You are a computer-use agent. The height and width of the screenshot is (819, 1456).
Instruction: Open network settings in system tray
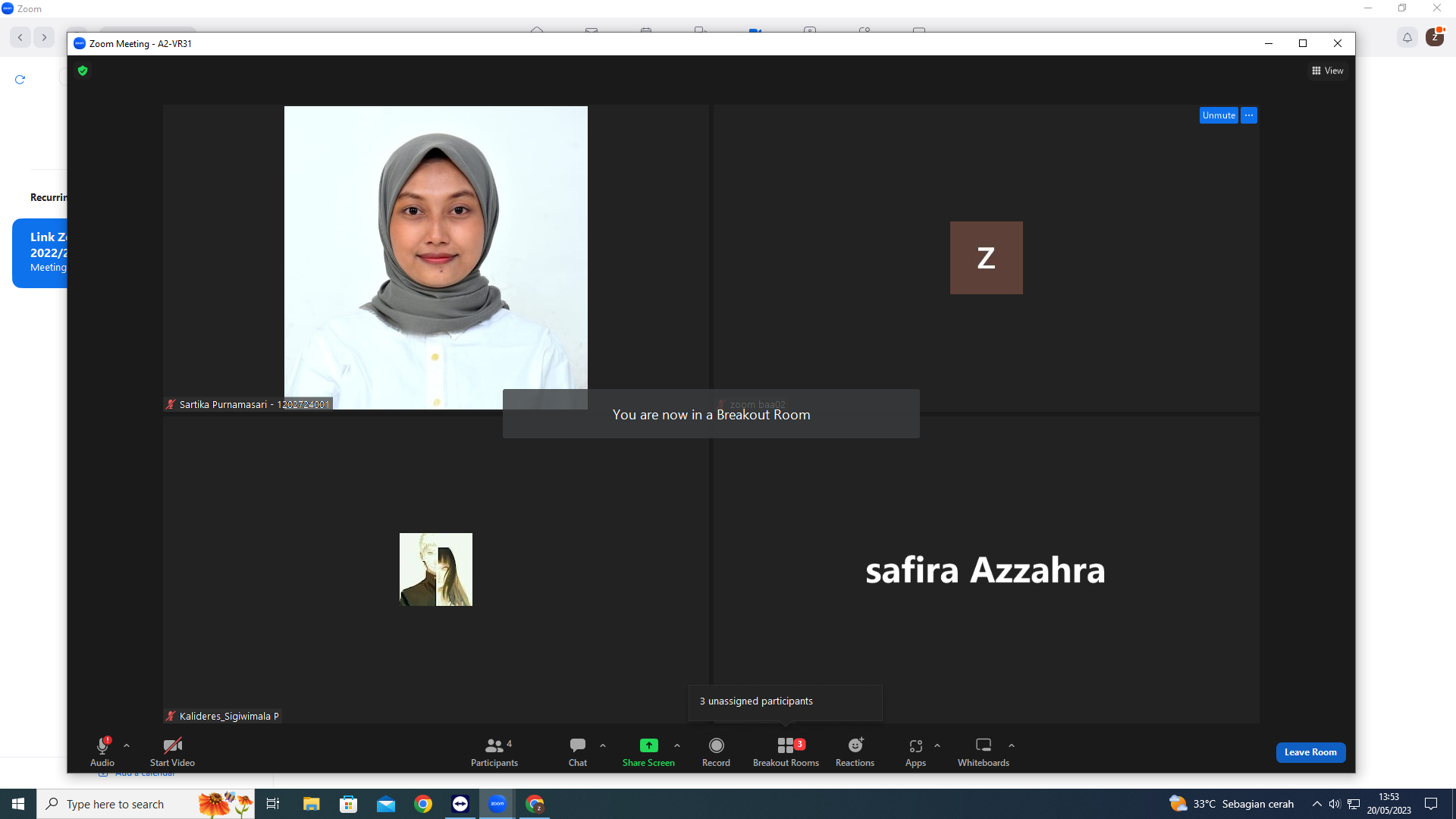(1354, 804)
